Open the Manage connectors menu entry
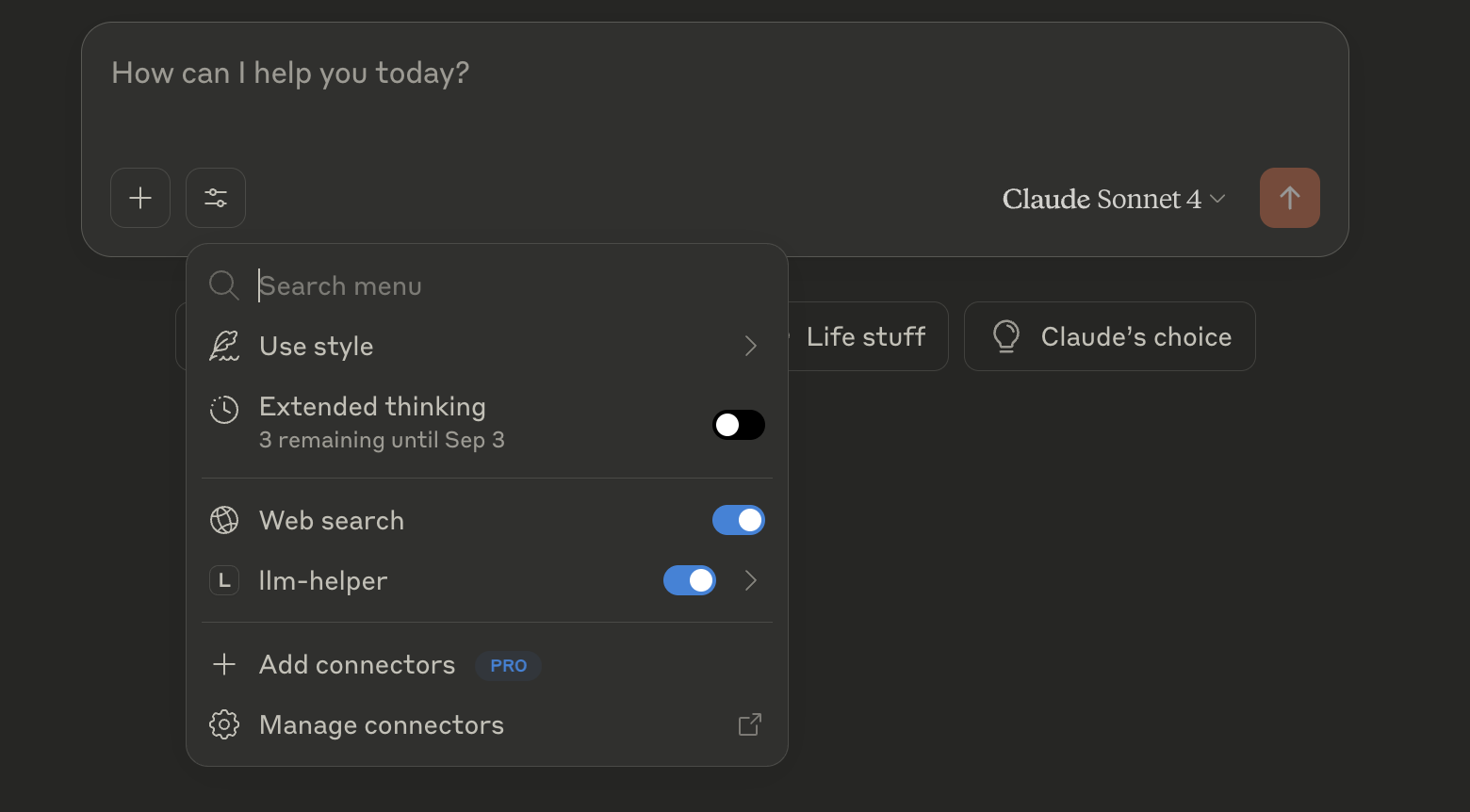The height and width of the screenshot is (812, 1470). click(487, 724)
